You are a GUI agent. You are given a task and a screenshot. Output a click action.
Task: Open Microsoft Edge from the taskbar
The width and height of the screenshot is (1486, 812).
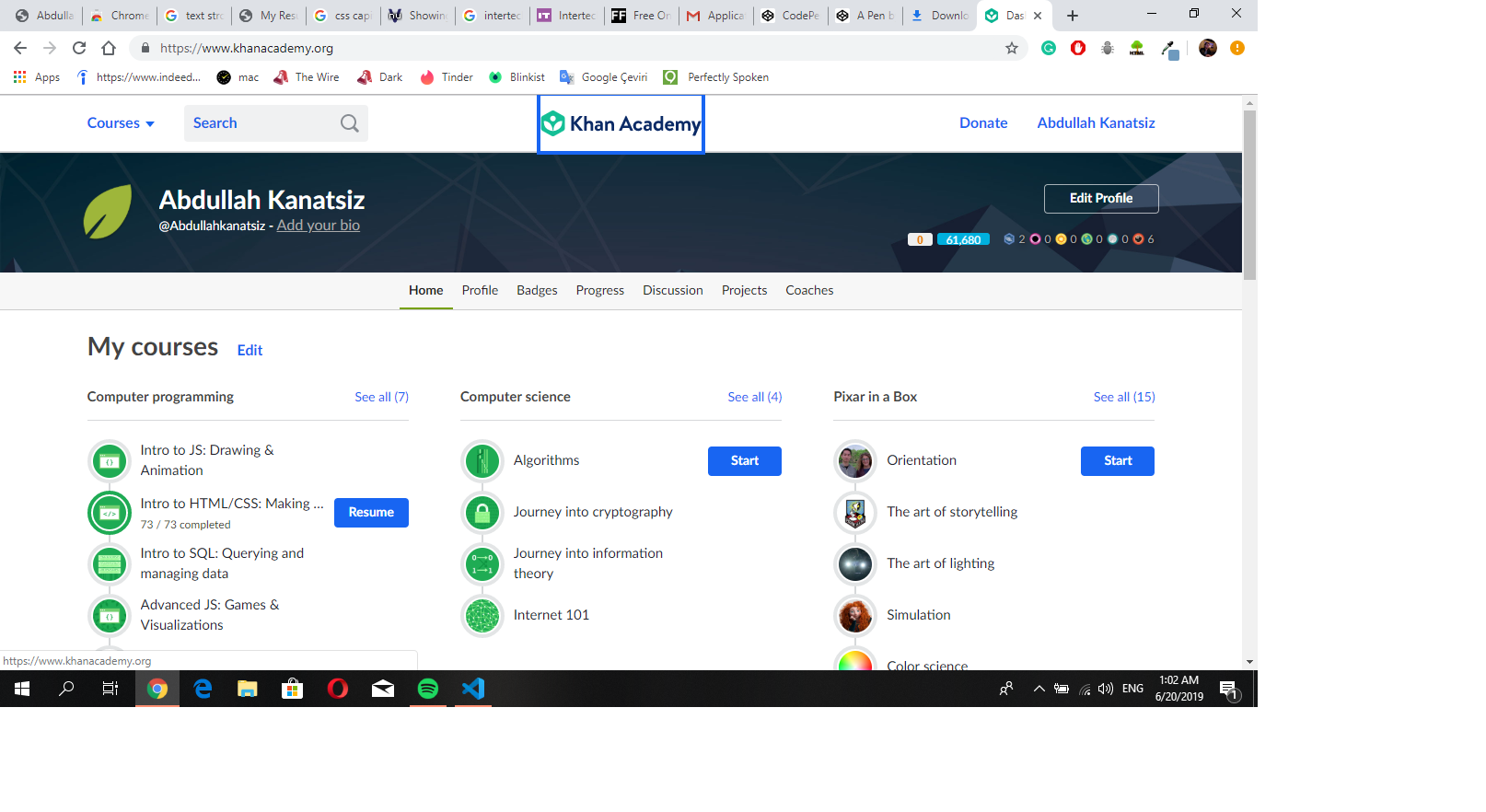pos(203,689)
